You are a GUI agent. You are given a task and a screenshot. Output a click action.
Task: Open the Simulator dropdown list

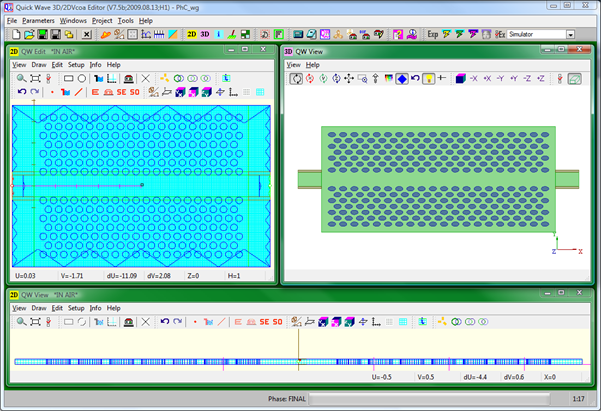tap(570, 34)
